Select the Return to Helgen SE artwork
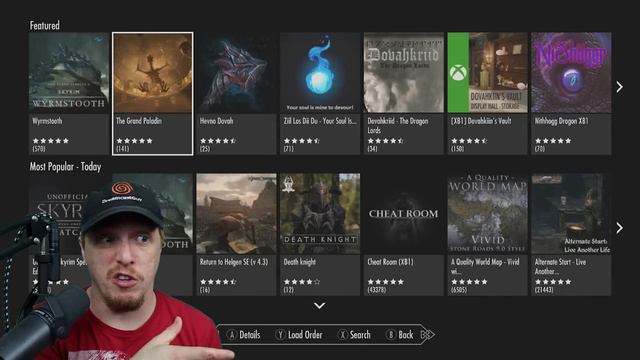 [236, 213]
